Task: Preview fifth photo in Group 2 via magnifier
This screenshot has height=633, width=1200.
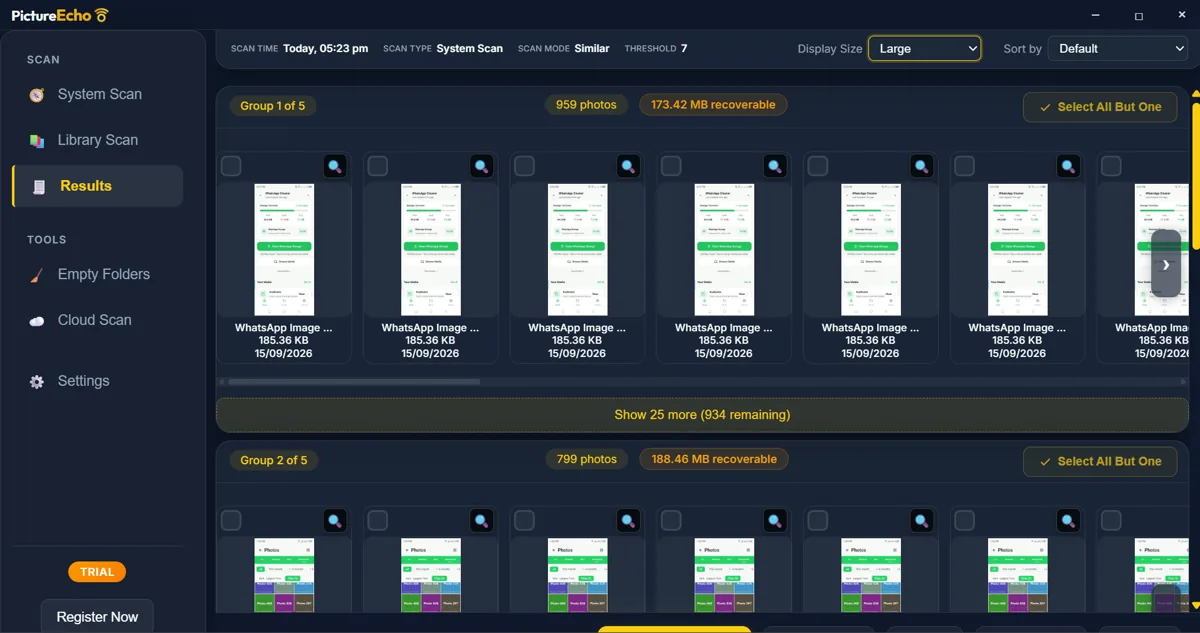Action: click(x=922, y=520)
